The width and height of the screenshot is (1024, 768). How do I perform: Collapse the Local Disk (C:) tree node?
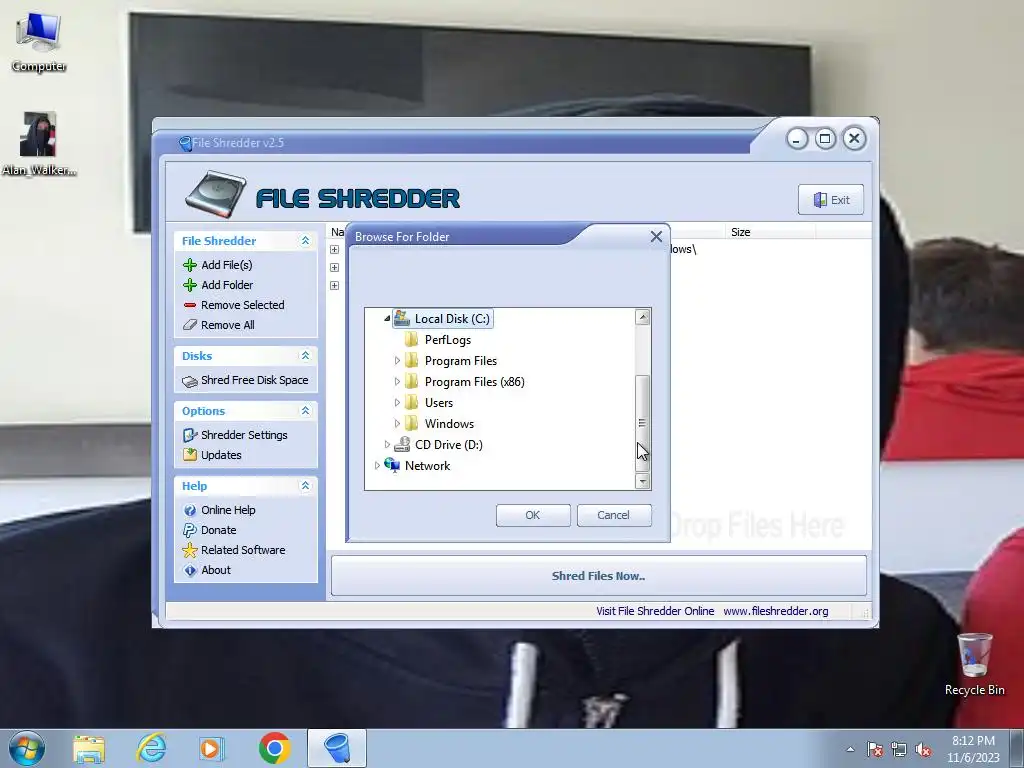point(387,318)
